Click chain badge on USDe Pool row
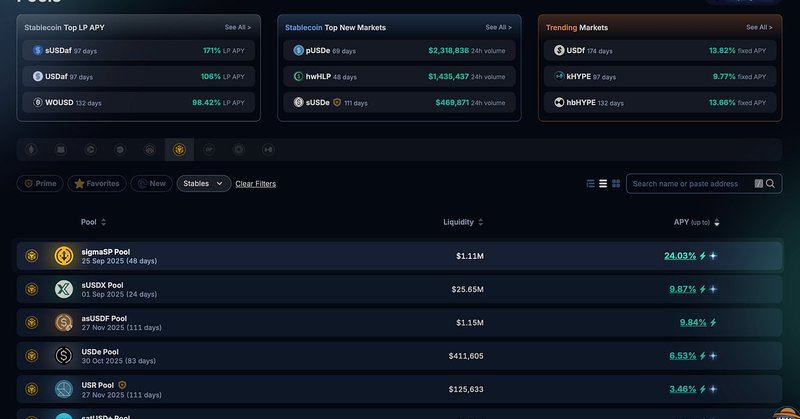The image size is (800, 419). (x=32, y=356)
